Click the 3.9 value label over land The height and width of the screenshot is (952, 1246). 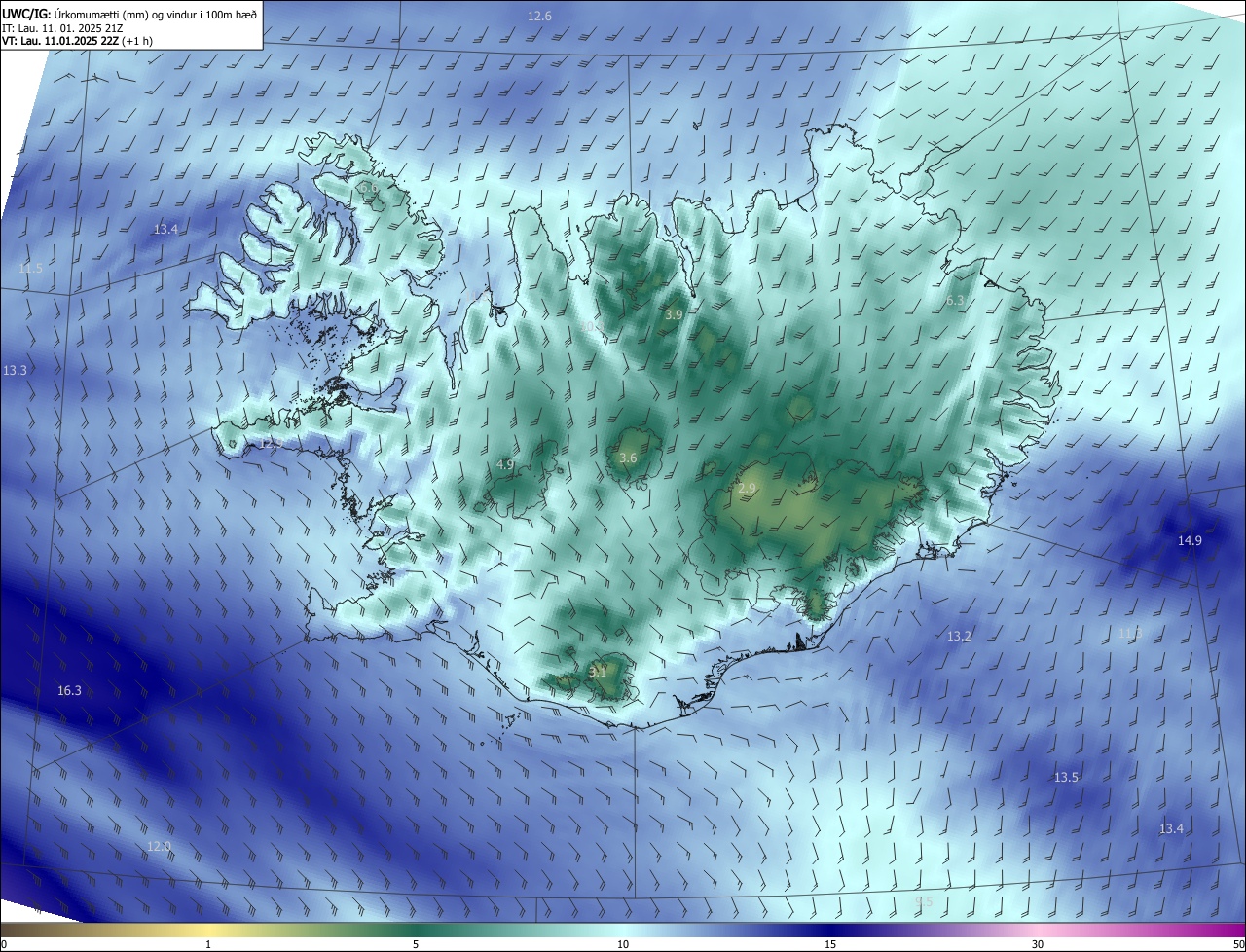pos(674,315)
